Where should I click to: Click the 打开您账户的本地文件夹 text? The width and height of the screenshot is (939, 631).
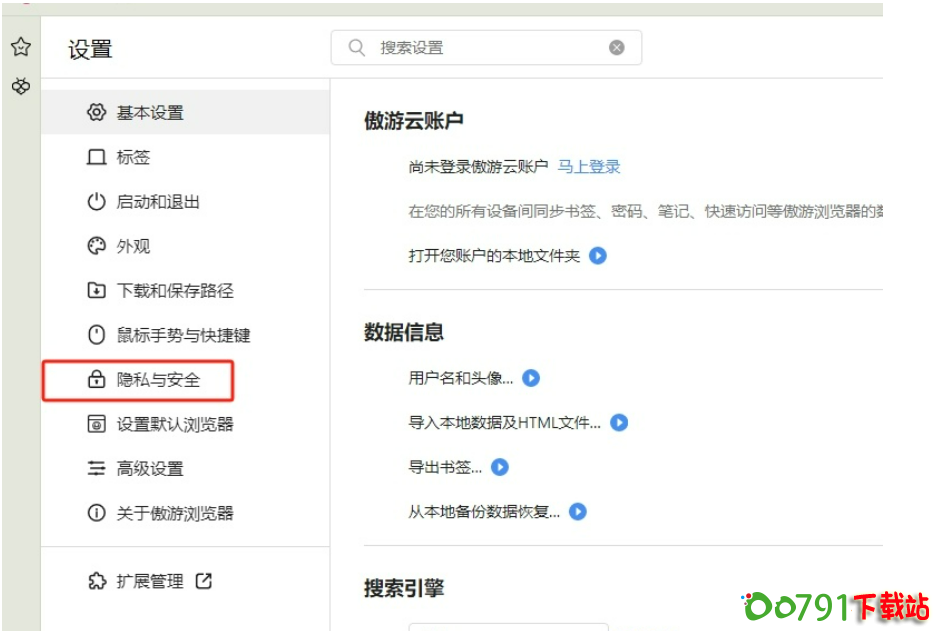point(495,256)
